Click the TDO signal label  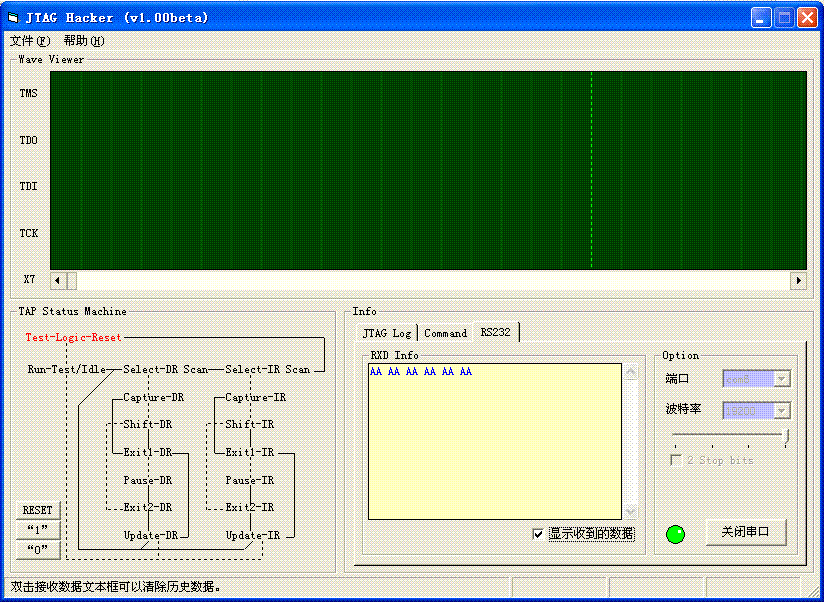[x=28, y=140]
